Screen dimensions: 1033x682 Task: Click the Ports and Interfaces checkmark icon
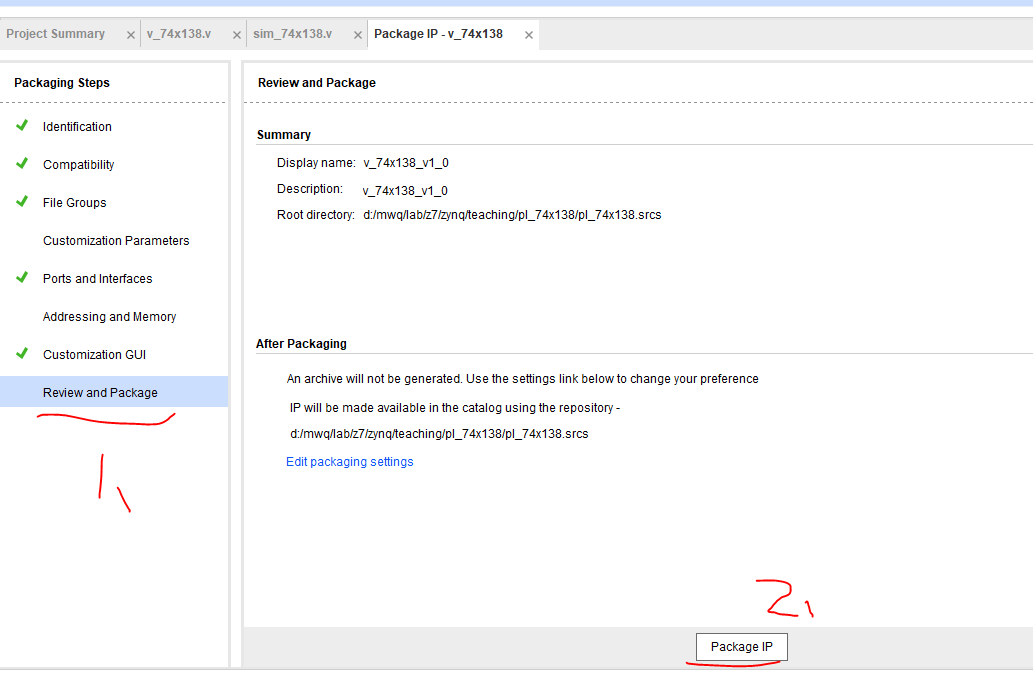tap(22, 277)
